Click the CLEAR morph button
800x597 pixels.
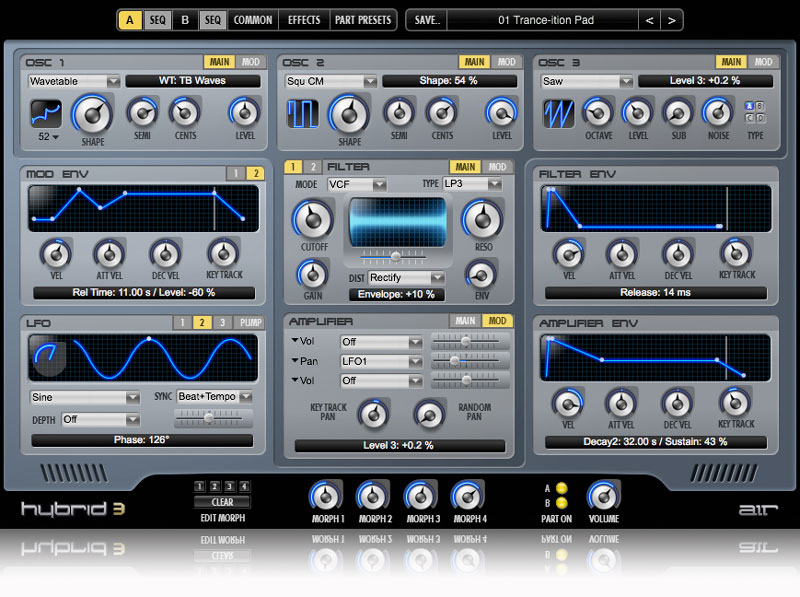(222, 502)
